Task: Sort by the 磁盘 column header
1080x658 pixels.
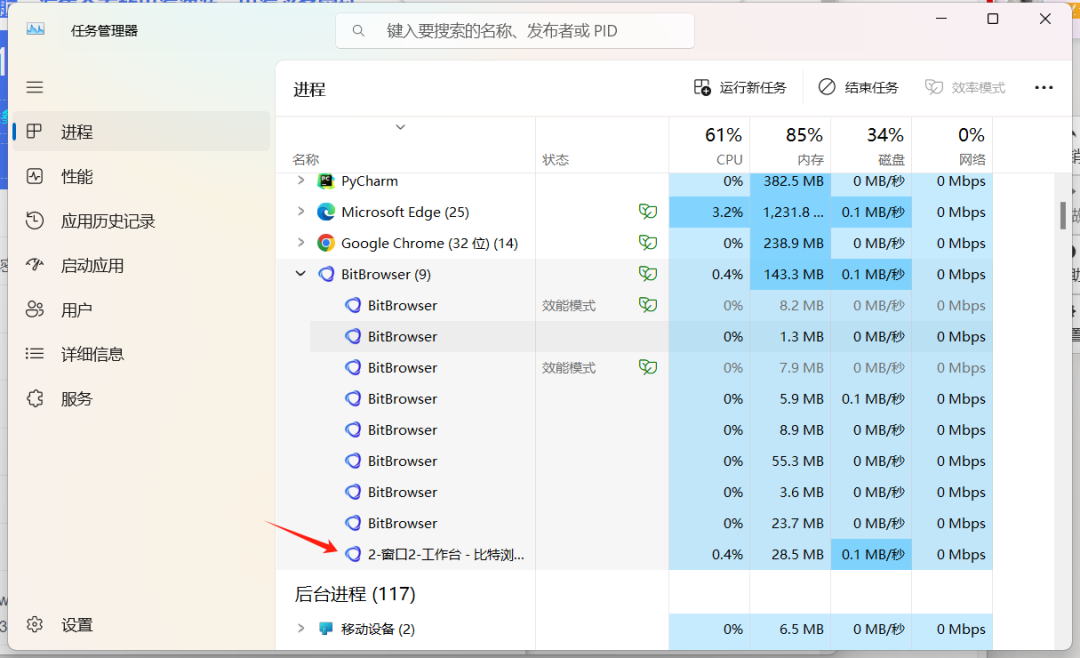Action: pos(871,145)
